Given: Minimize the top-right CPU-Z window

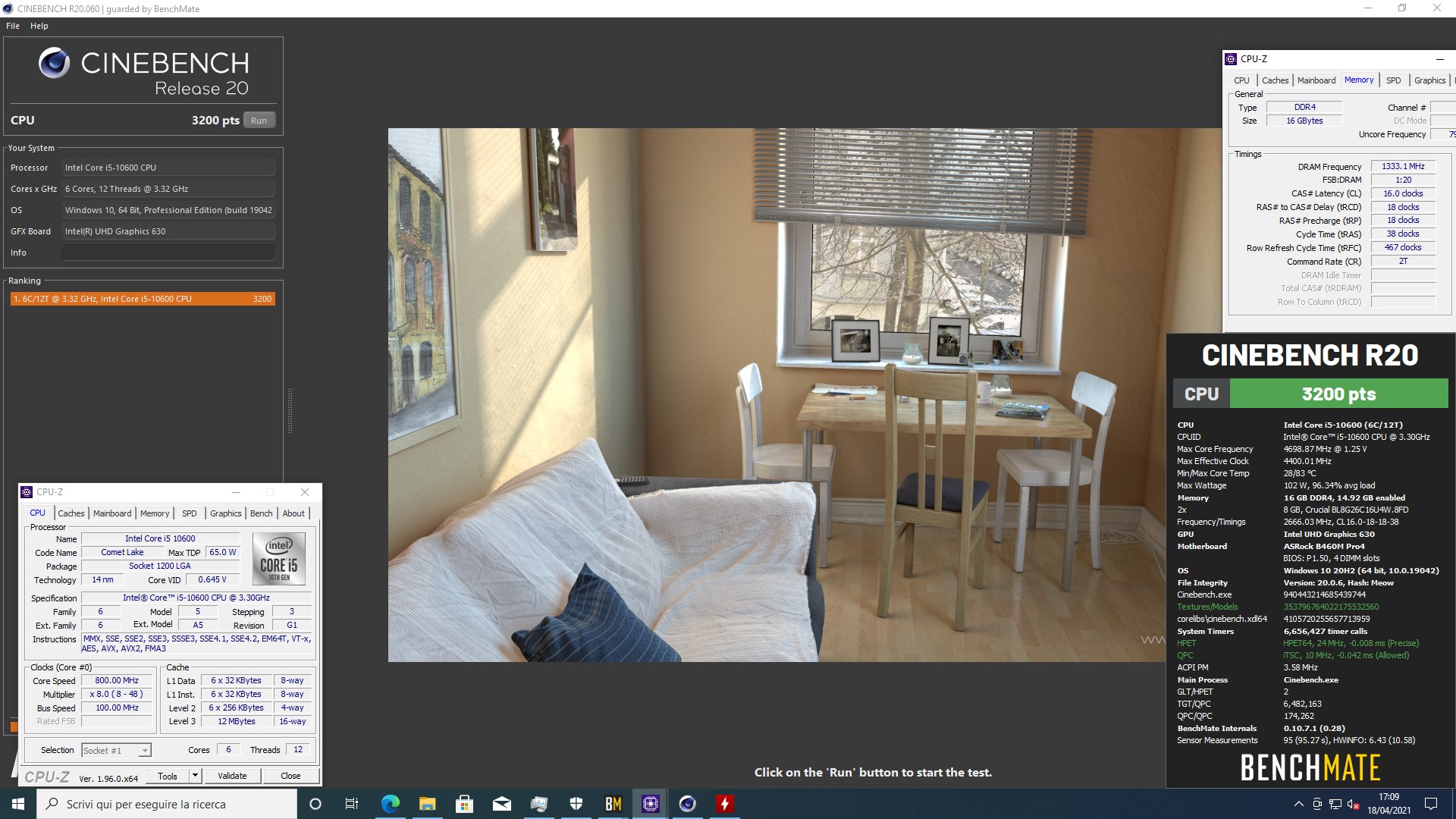Looking at the screenshot, I should (1439, 59).
